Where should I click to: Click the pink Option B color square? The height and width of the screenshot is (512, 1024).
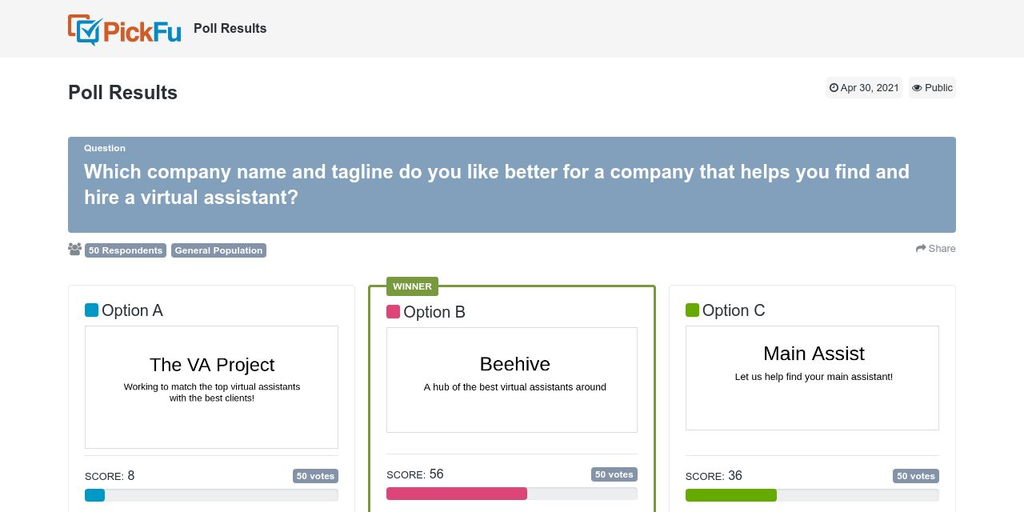point(393,312)
